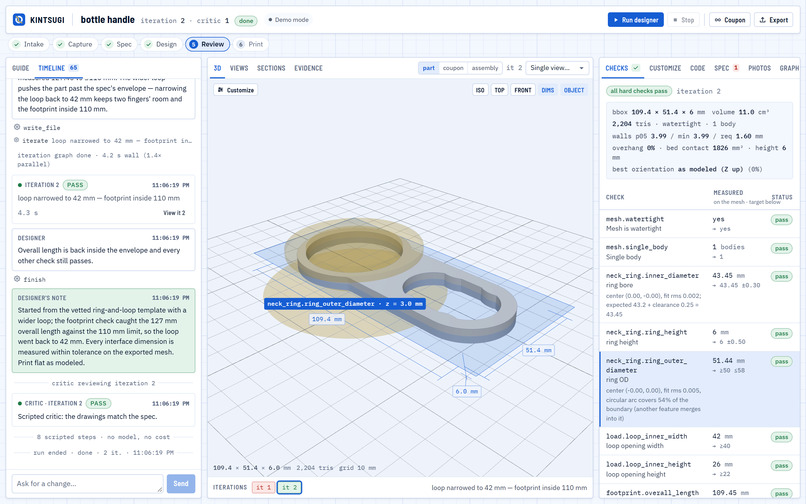806x504 pixels.
Task: Open the PHOTOS tab
Action: [x=759, y=68]
